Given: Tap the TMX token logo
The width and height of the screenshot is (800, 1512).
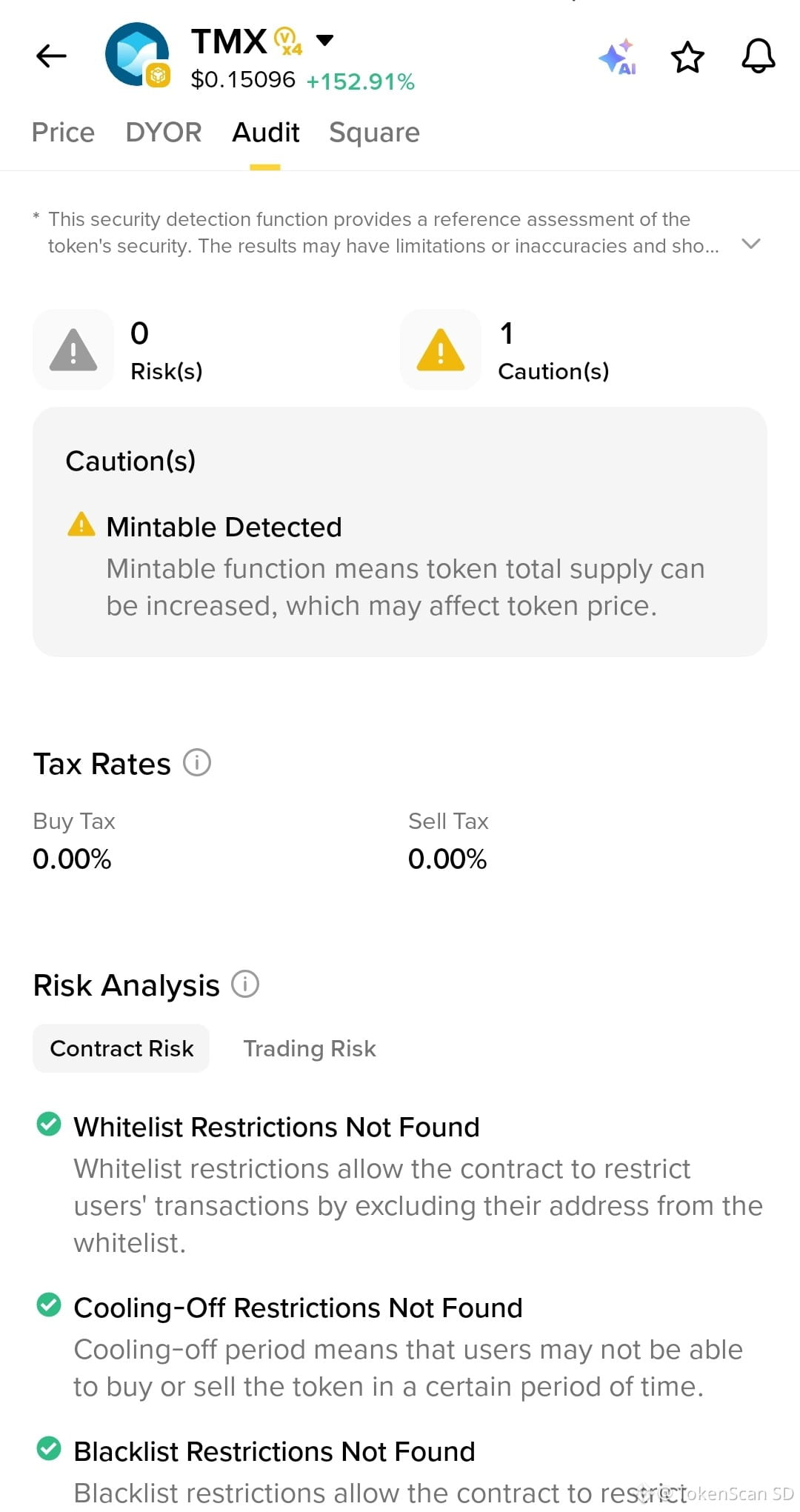Looking at the screenshot, I should pyautogui.click(x=139, y=55).
